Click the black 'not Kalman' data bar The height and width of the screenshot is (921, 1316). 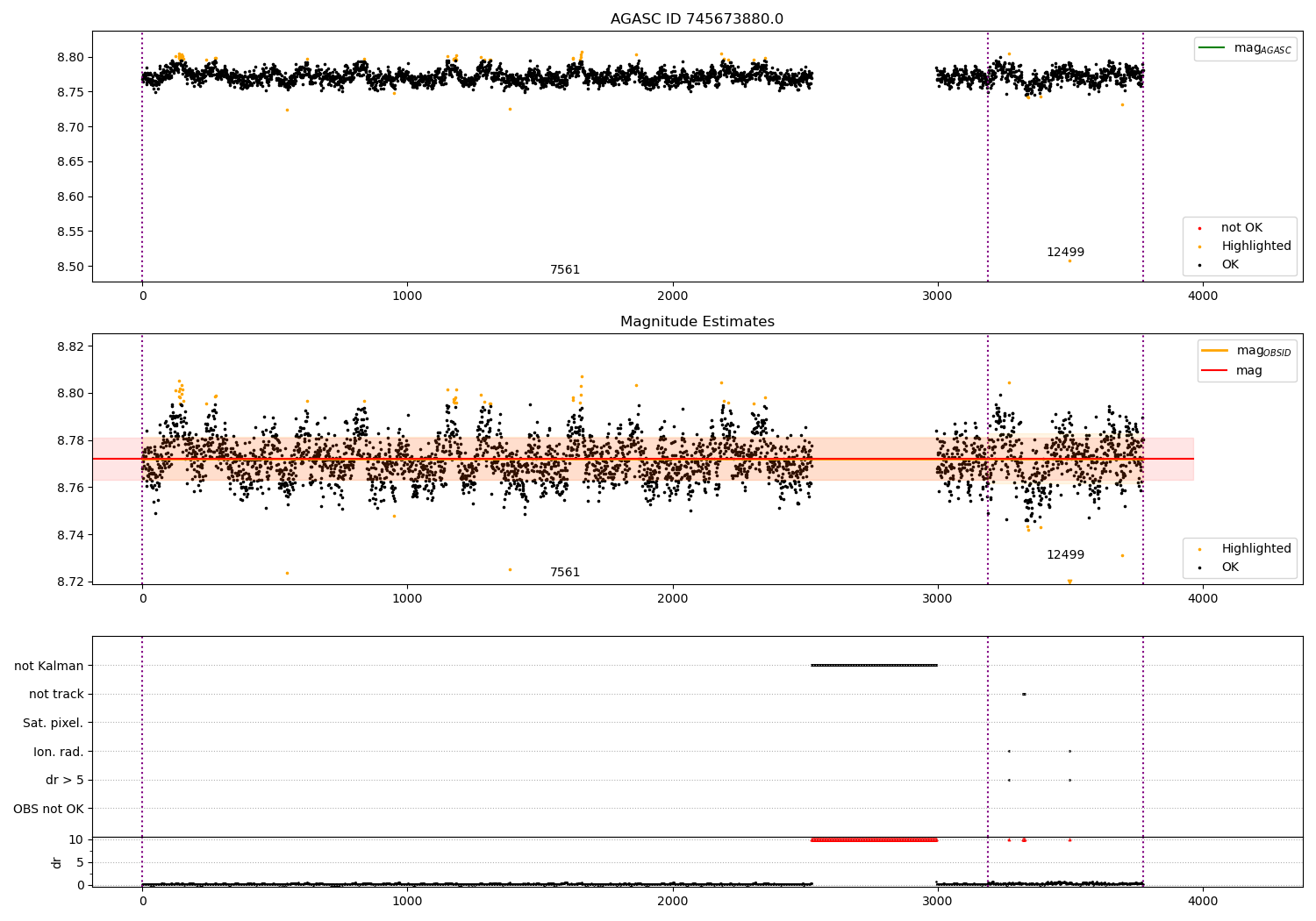coord(875,665)
